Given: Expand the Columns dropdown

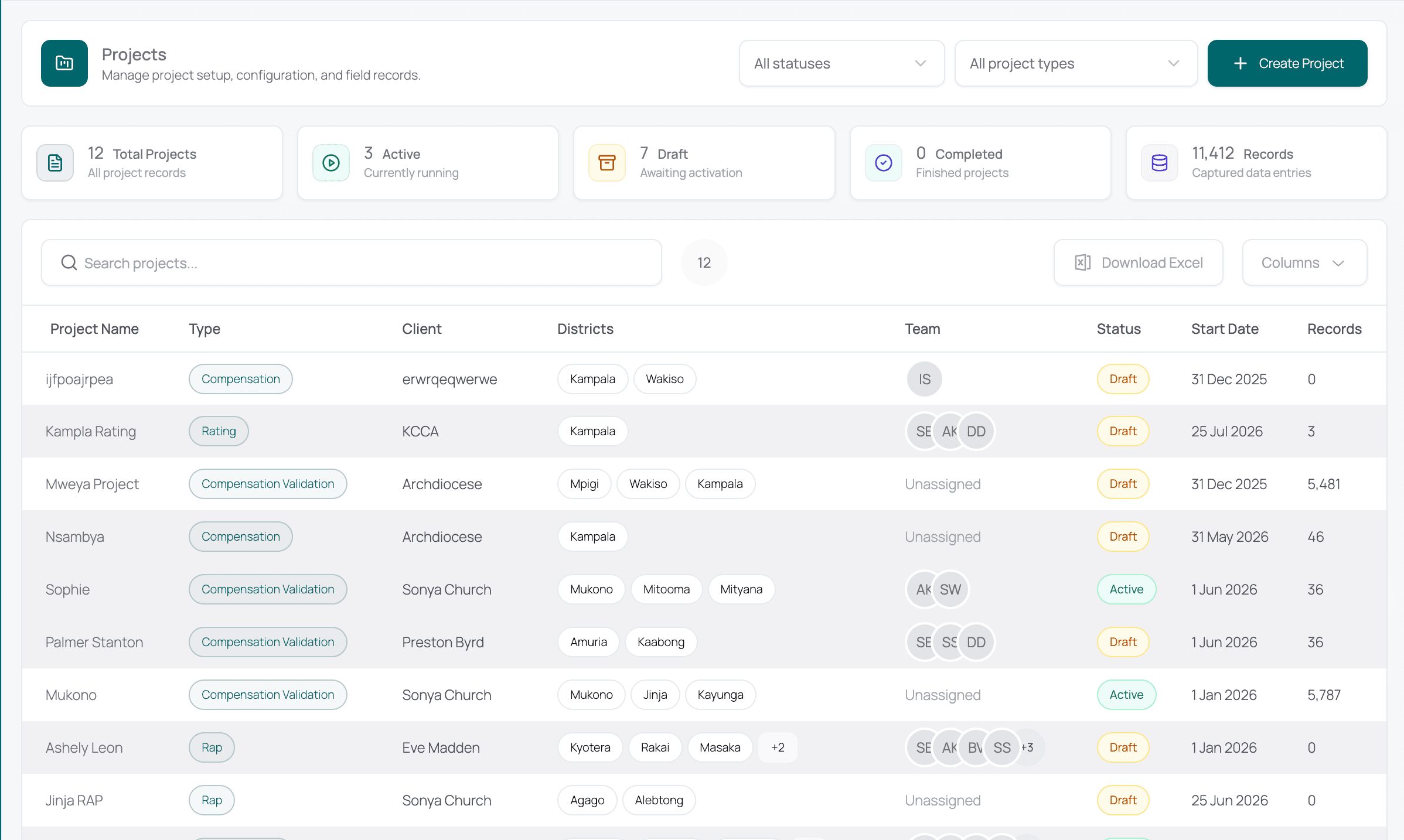Looking at the screenshot, I should pos(1304,262).
